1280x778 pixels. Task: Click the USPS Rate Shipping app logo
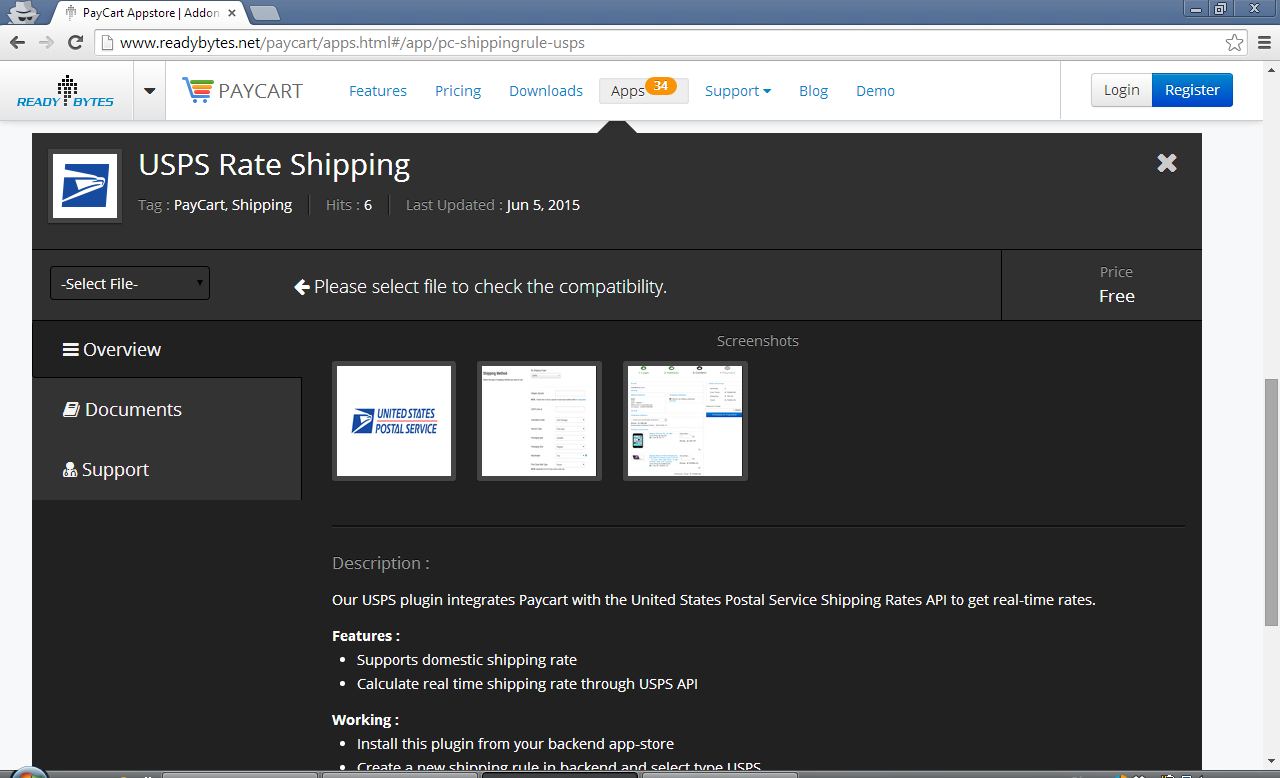tap(84, 185)
